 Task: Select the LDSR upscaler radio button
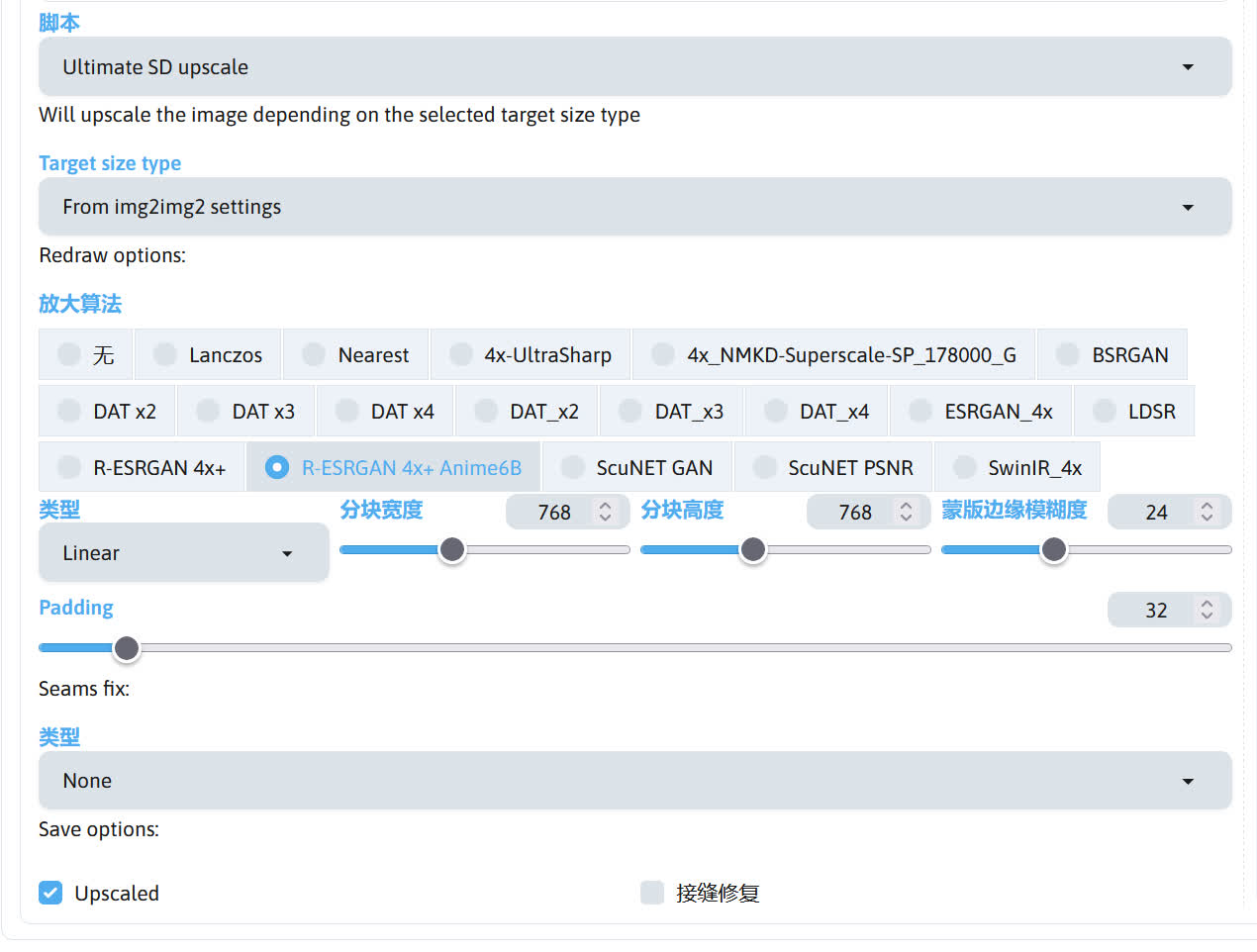(x=1105, y=411)
